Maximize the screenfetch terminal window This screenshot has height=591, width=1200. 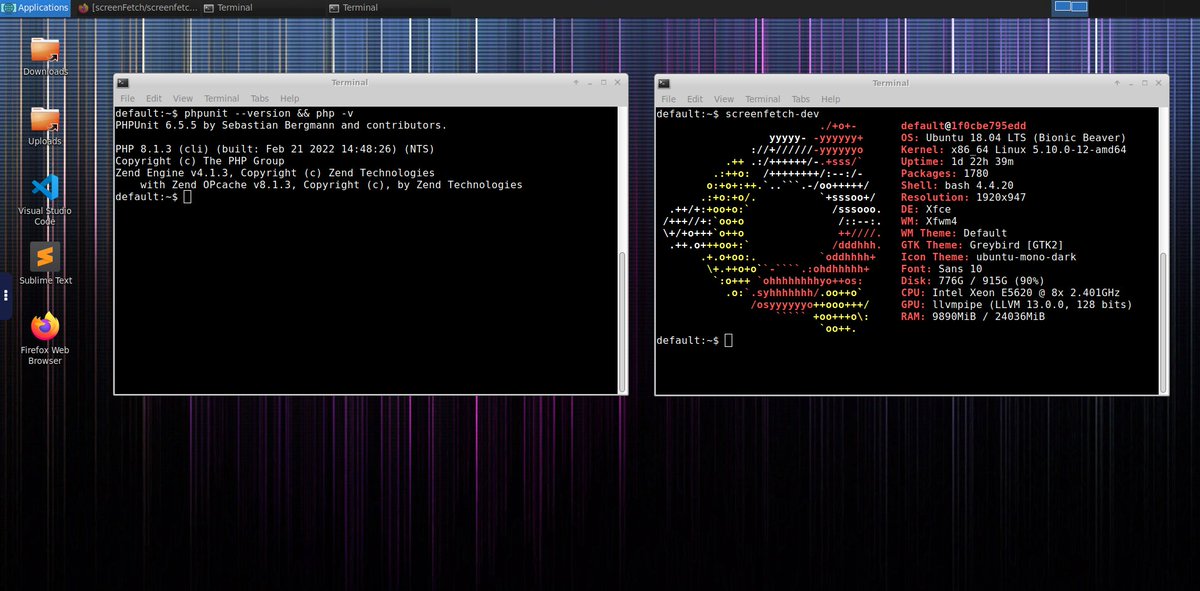pyautogui.click(x=1144, y=83)
